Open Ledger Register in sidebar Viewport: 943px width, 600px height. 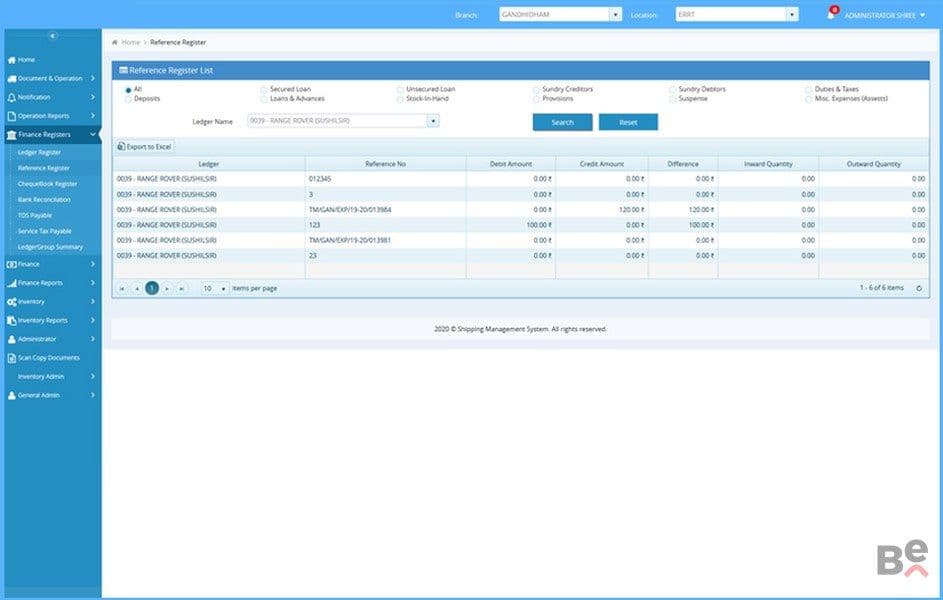[39, 153]
